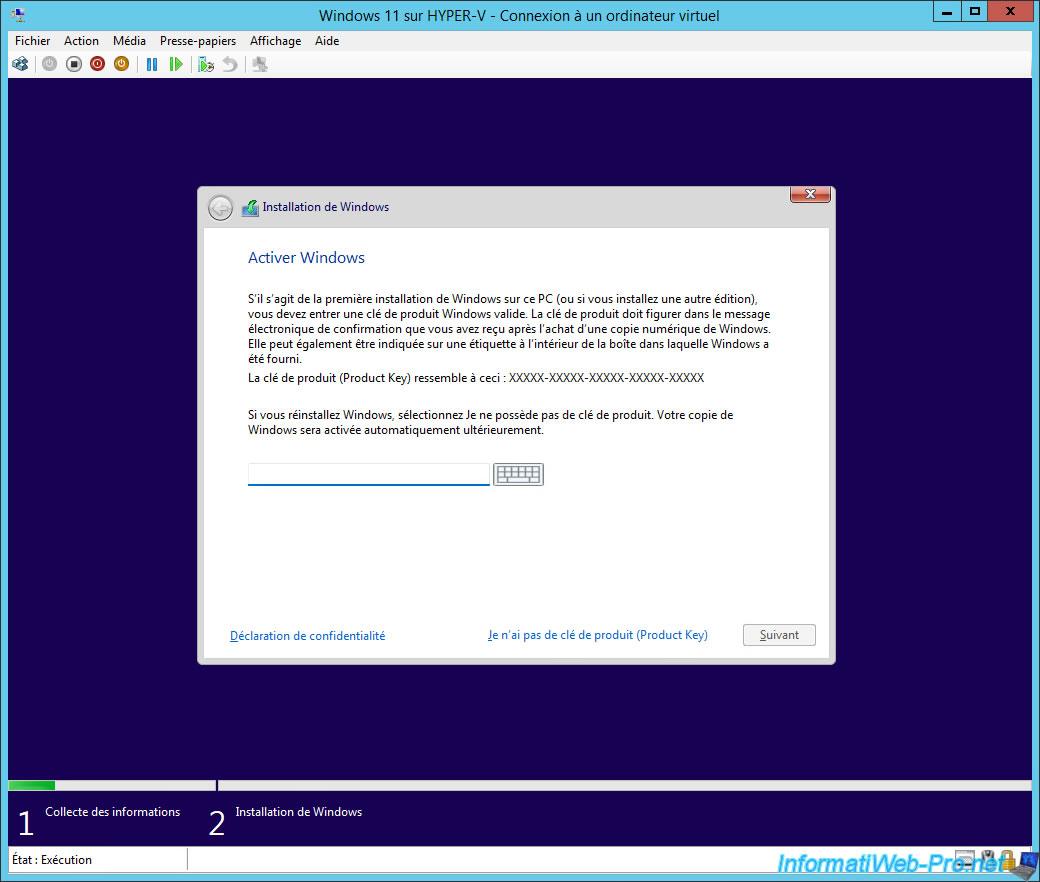Show the Affichage menu
1040x882 pixels.
[x=275, y=41]
